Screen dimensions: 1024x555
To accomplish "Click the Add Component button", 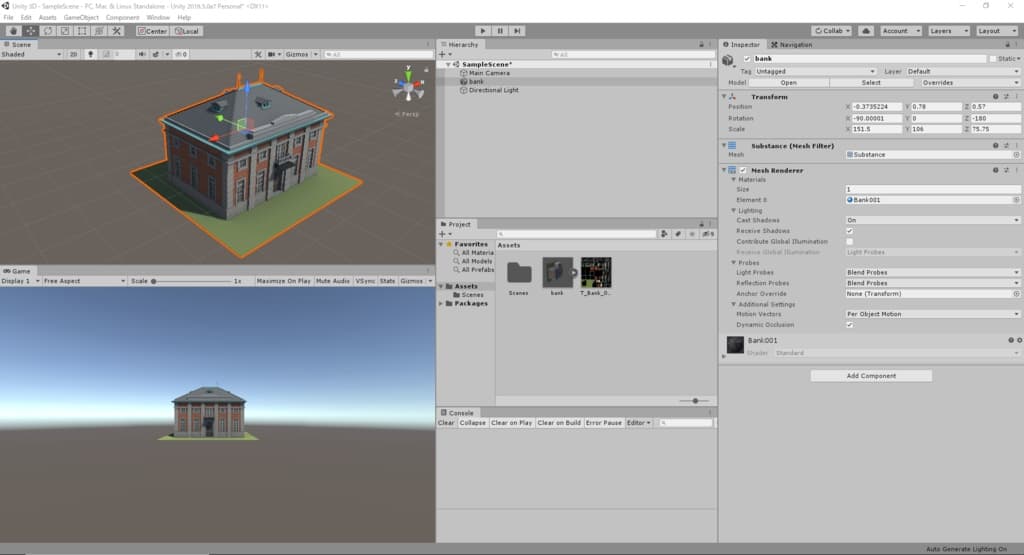I will click(871, 376).
